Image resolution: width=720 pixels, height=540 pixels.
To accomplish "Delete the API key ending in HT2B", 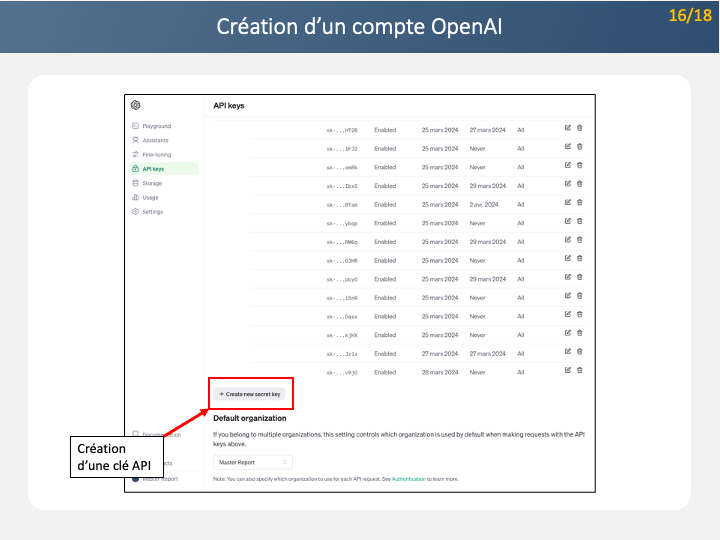I will [x=580, y=129].
